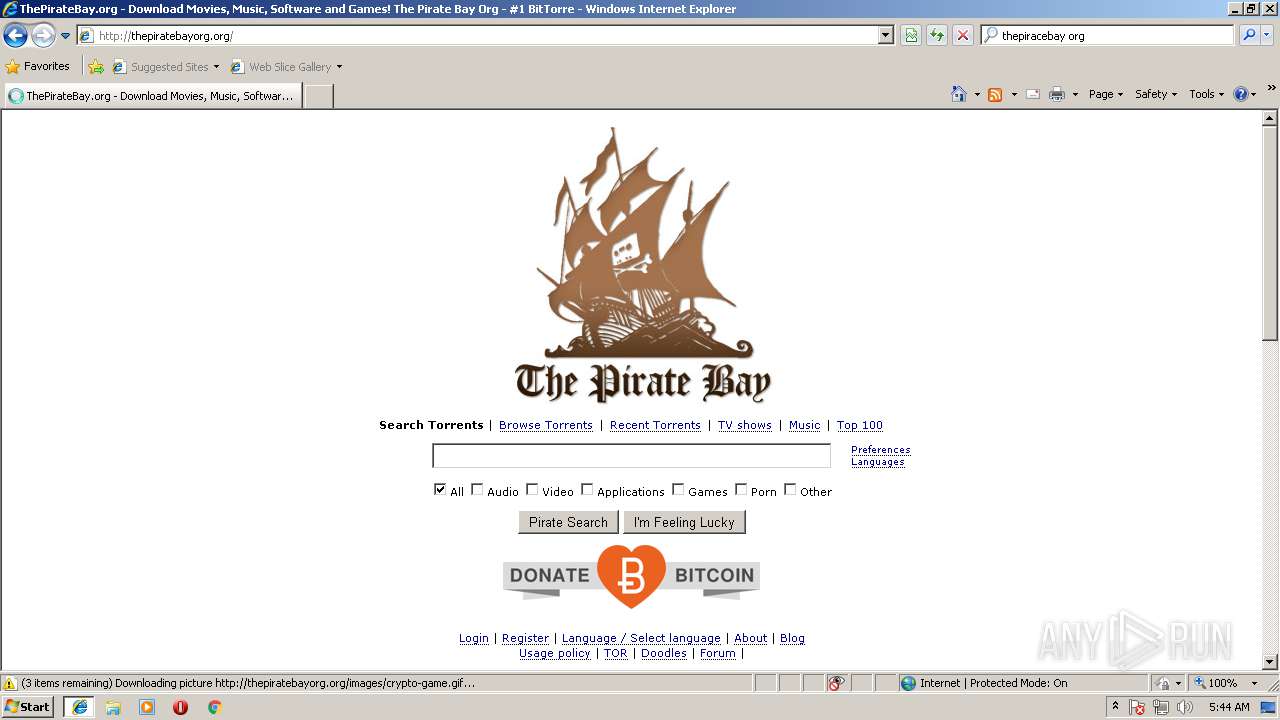Viewport: 1280px width, 720px height.
Task: Click the RSS feeds icon
Action: click(995, 94)
